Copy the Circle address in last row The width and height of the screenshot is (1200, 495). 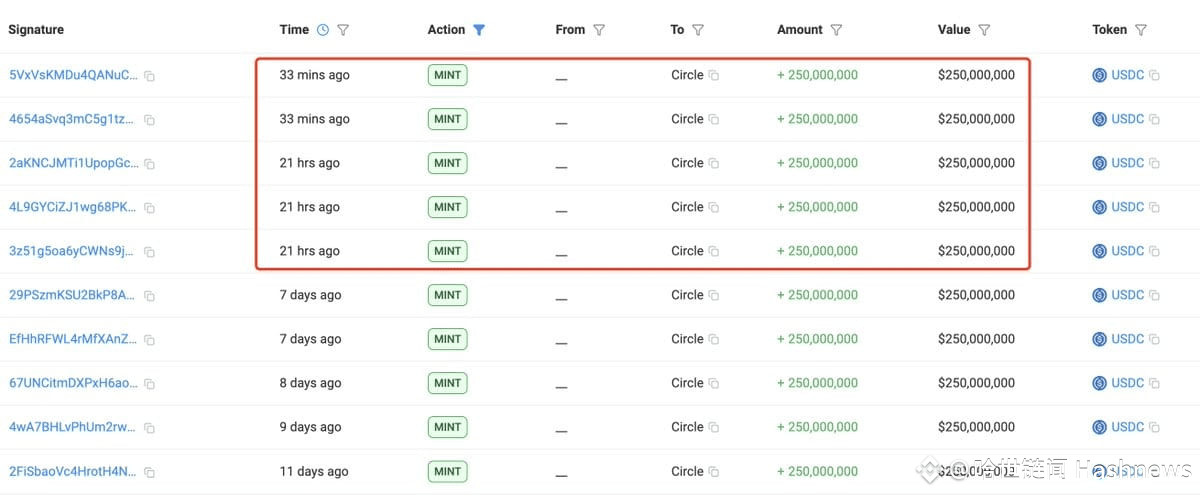714,472
